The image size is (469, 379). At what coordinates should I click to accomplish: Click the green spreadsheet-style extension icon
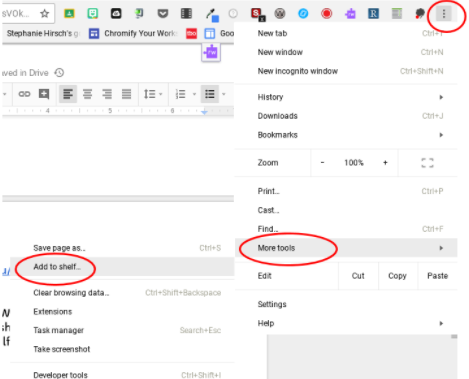click(397, 14)
